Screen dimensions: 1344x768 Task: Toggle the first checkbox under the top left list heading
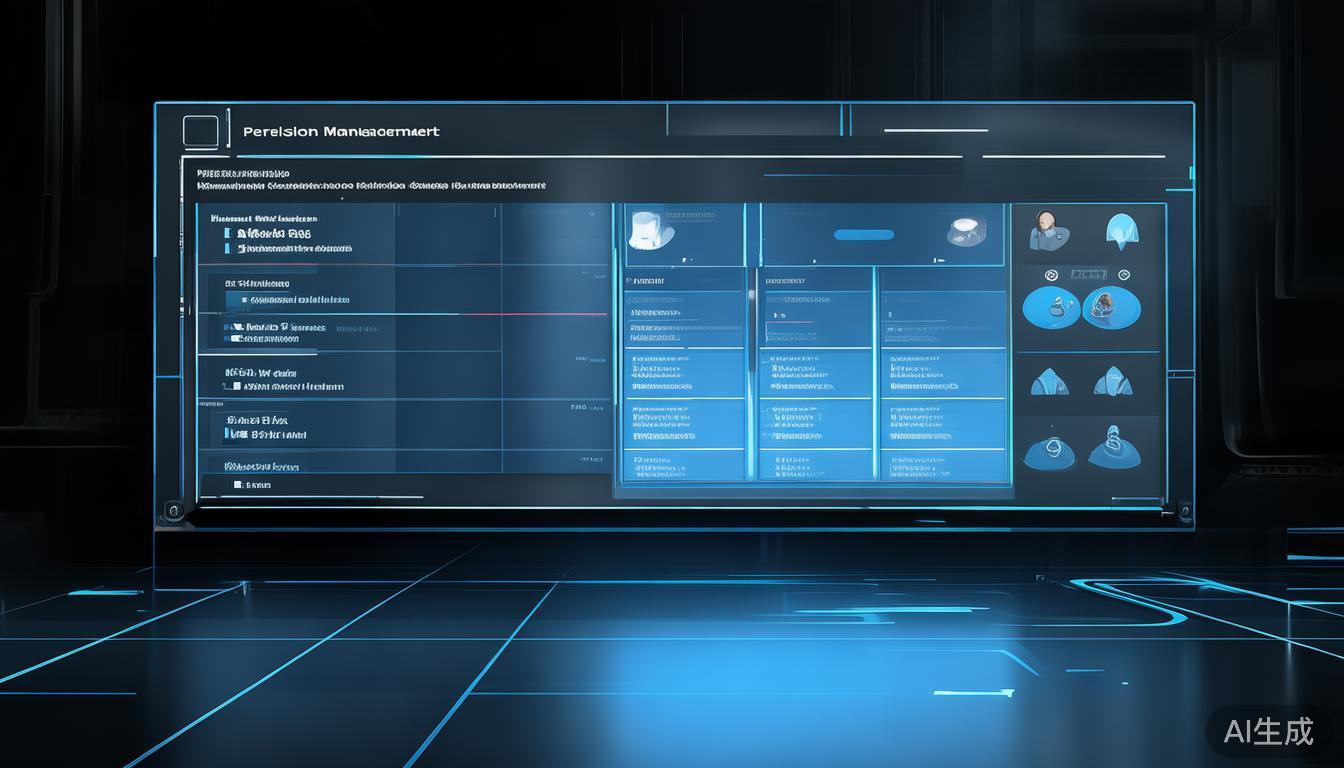[x=228, y=233]
